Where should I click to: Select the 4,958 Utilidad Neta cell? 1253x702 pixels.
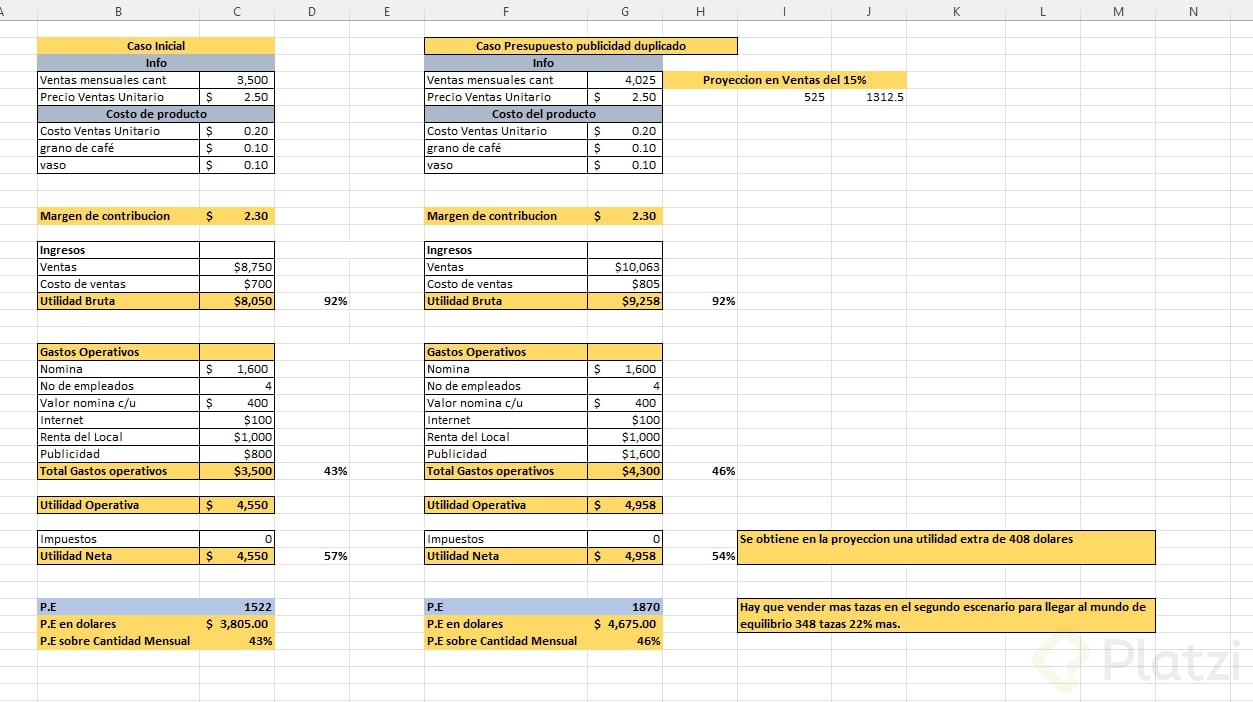[625, 556]
